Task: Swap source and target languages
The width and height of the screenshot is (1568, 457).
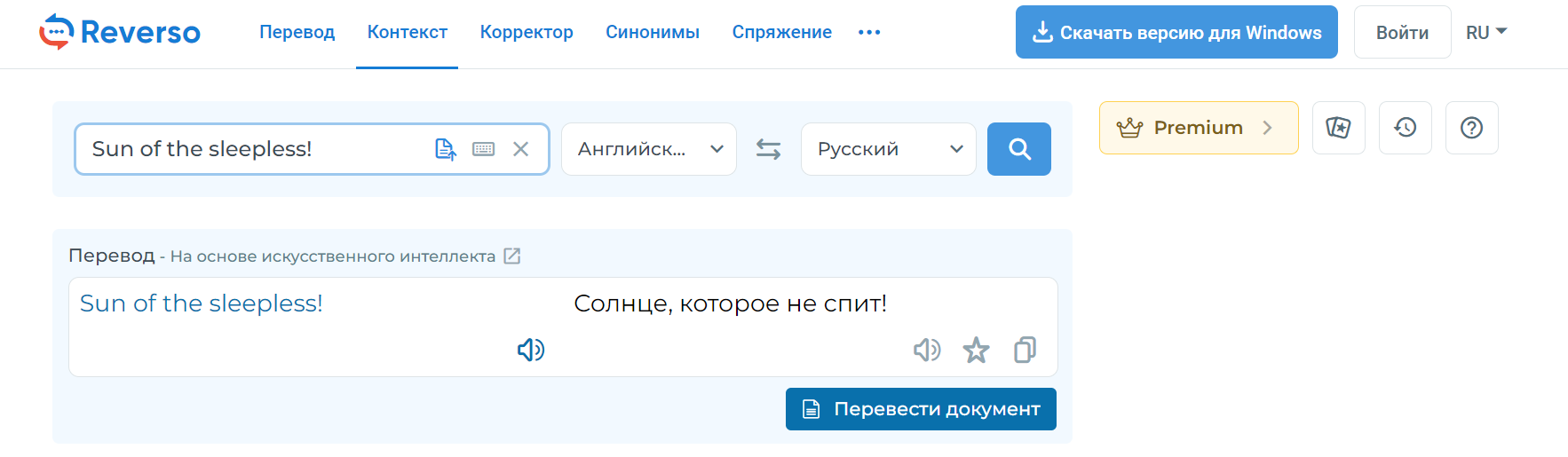Action: click(769, 149)
